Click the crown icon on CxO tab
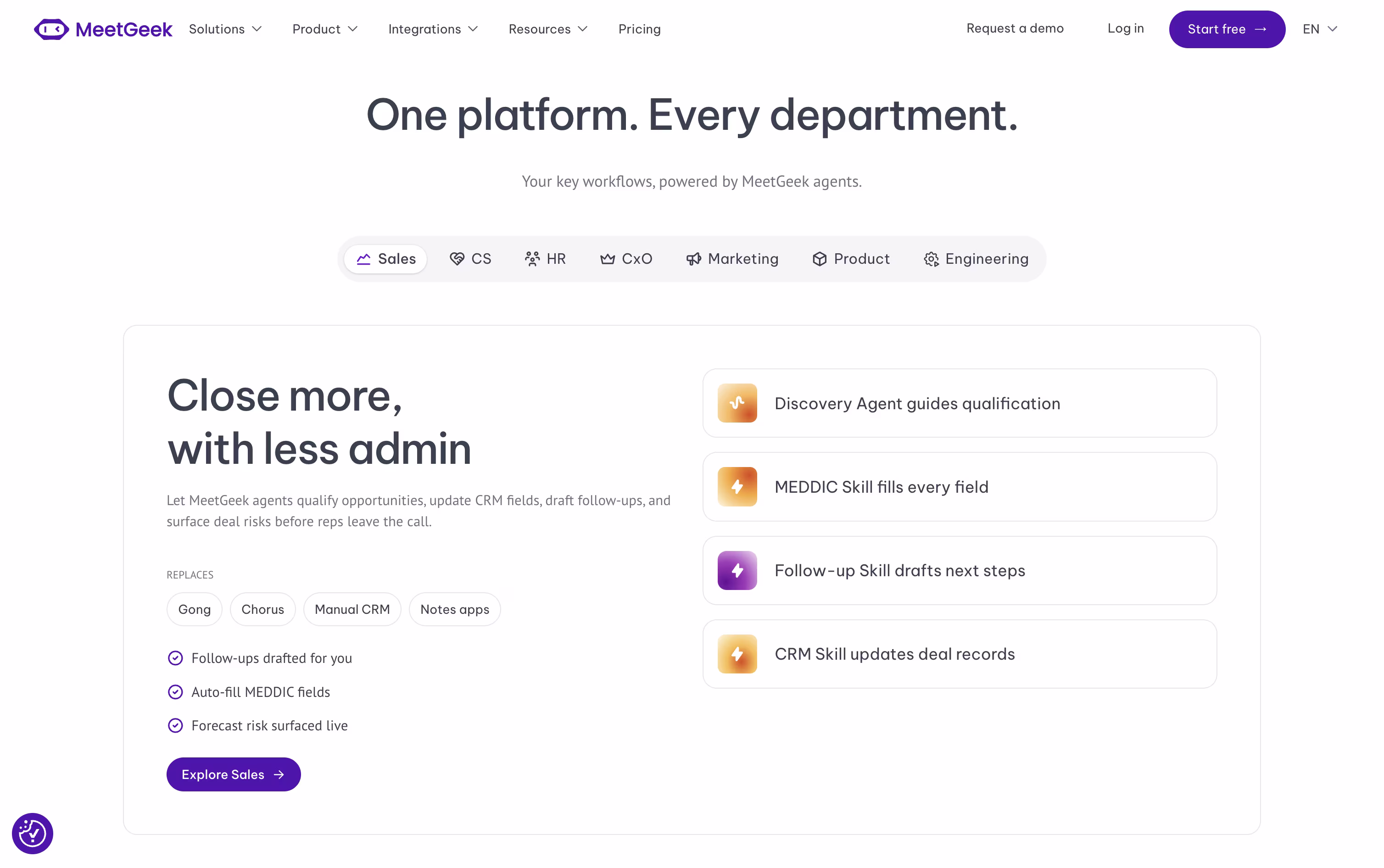Viewport: 1384px width, 868px height. (607, 259)
